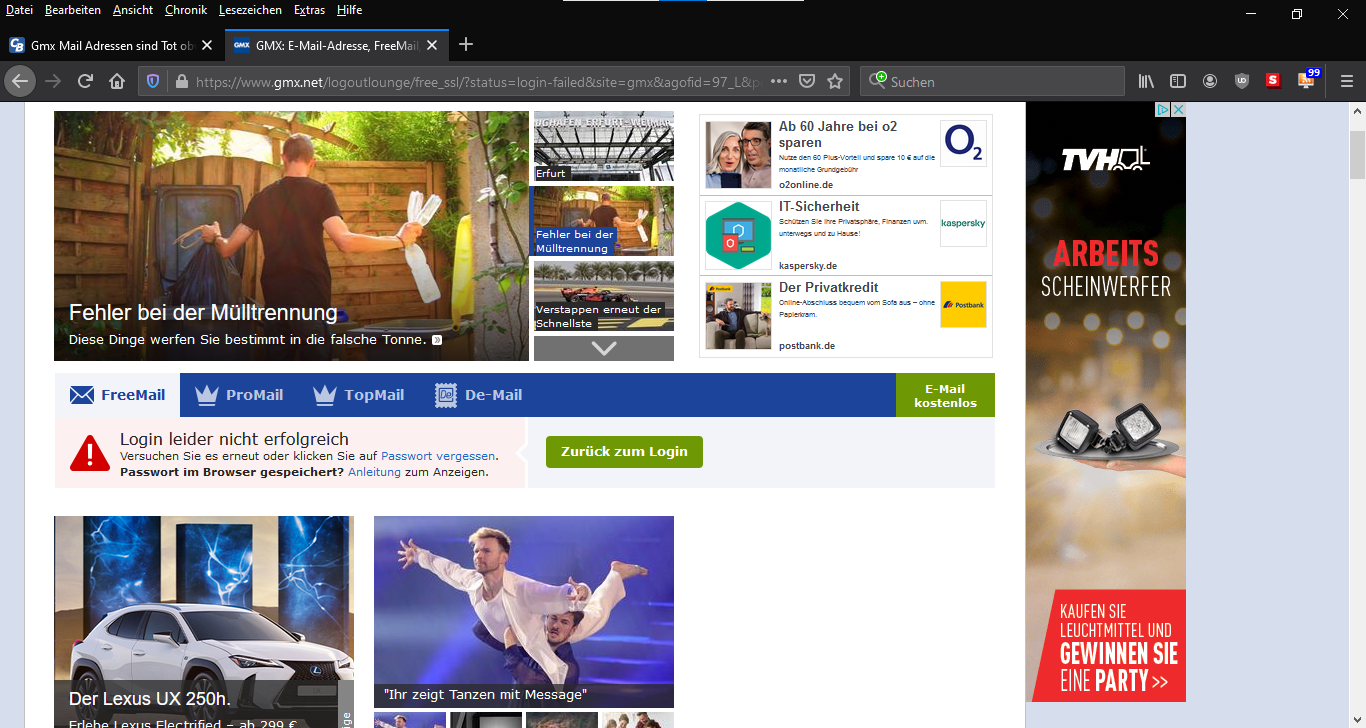Open the Anleitung link

(374, 472)
